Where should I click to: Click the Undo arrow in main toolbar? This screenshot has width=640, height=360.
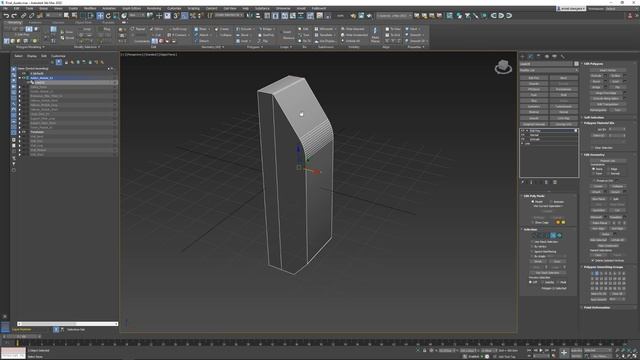(6, 16)
